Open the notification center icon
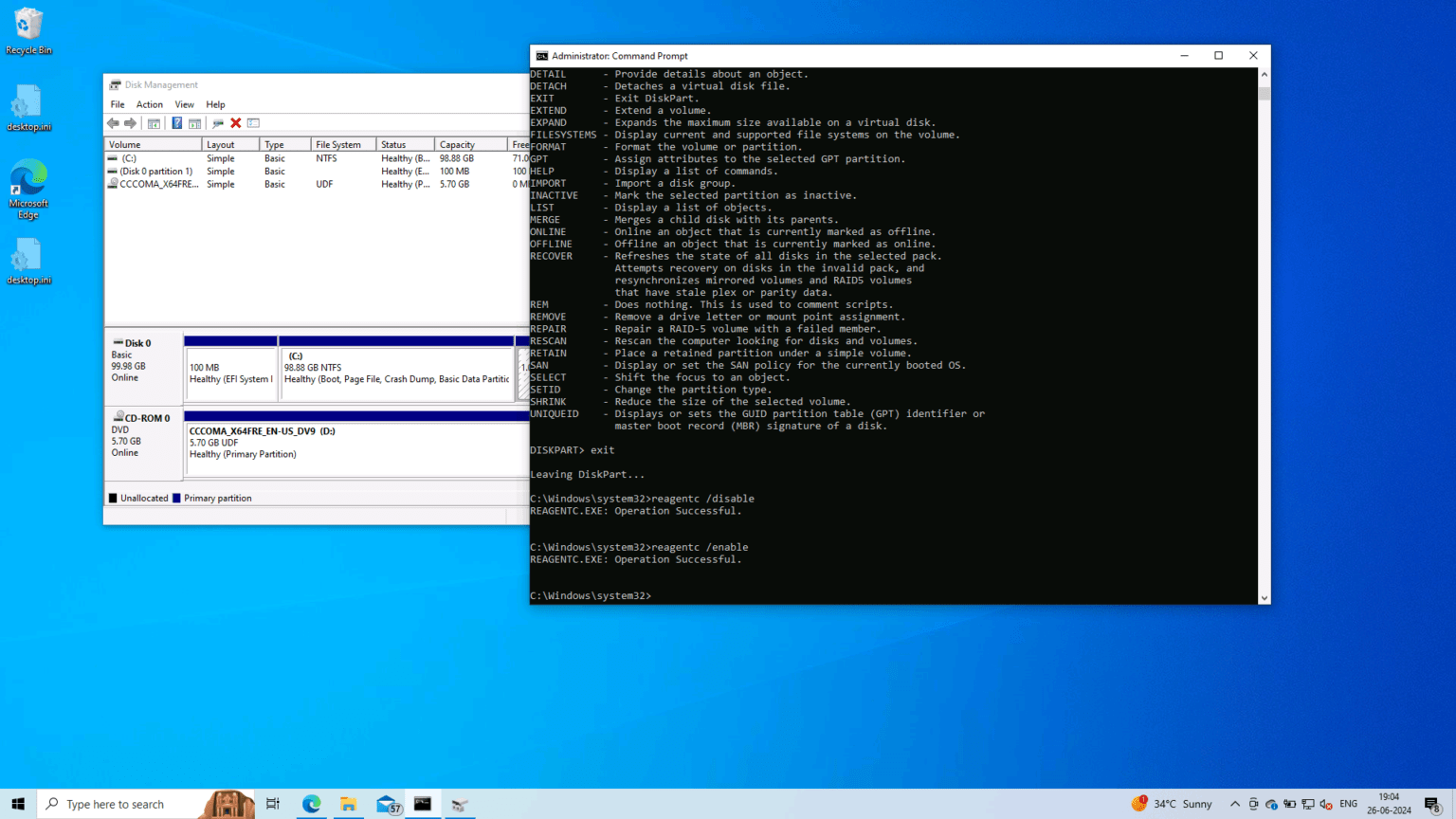The height and width of the screenshot is (819, 1456). (1433, 804)
